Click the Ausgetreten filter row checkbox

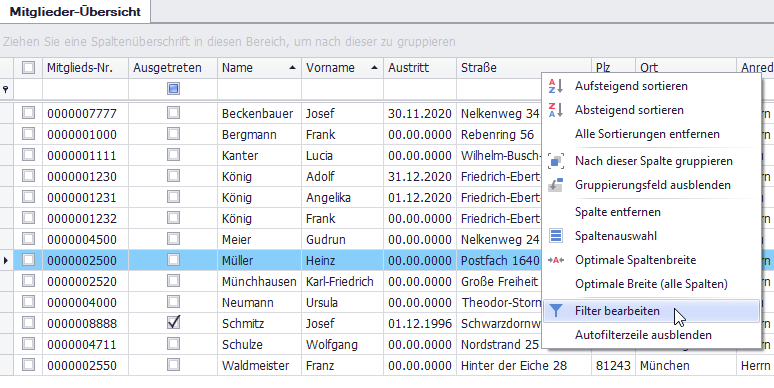point(173,89)
